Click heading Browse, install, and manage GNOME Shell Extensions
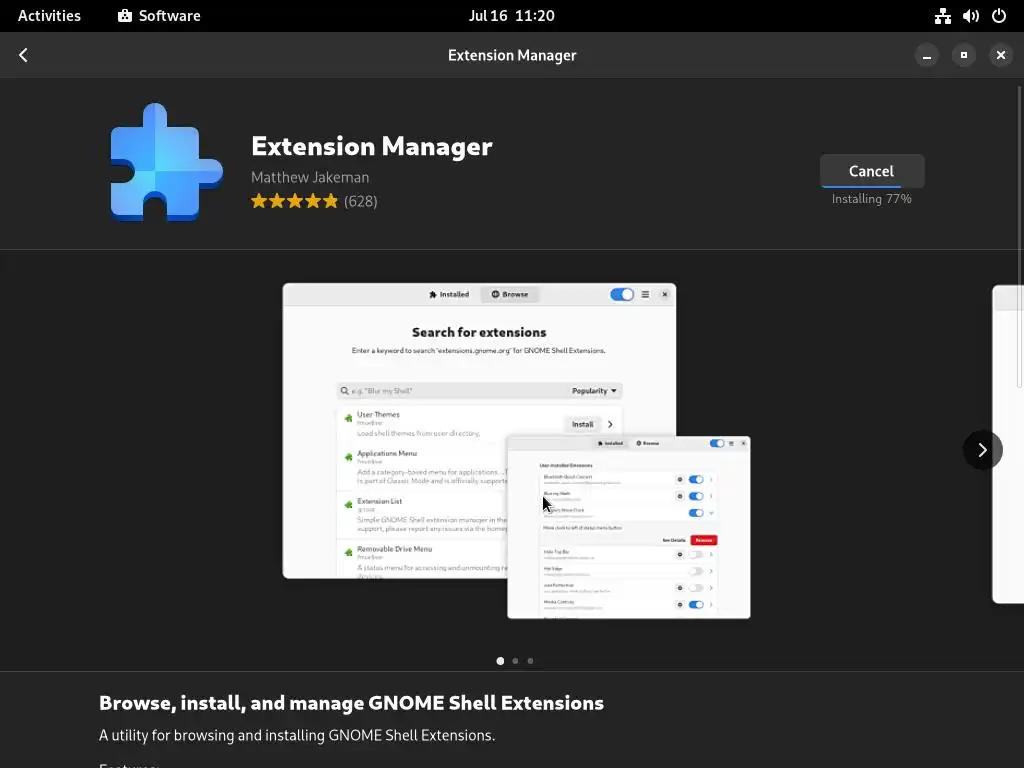Screen dimensions: 1024x768 tap(351, 703)
